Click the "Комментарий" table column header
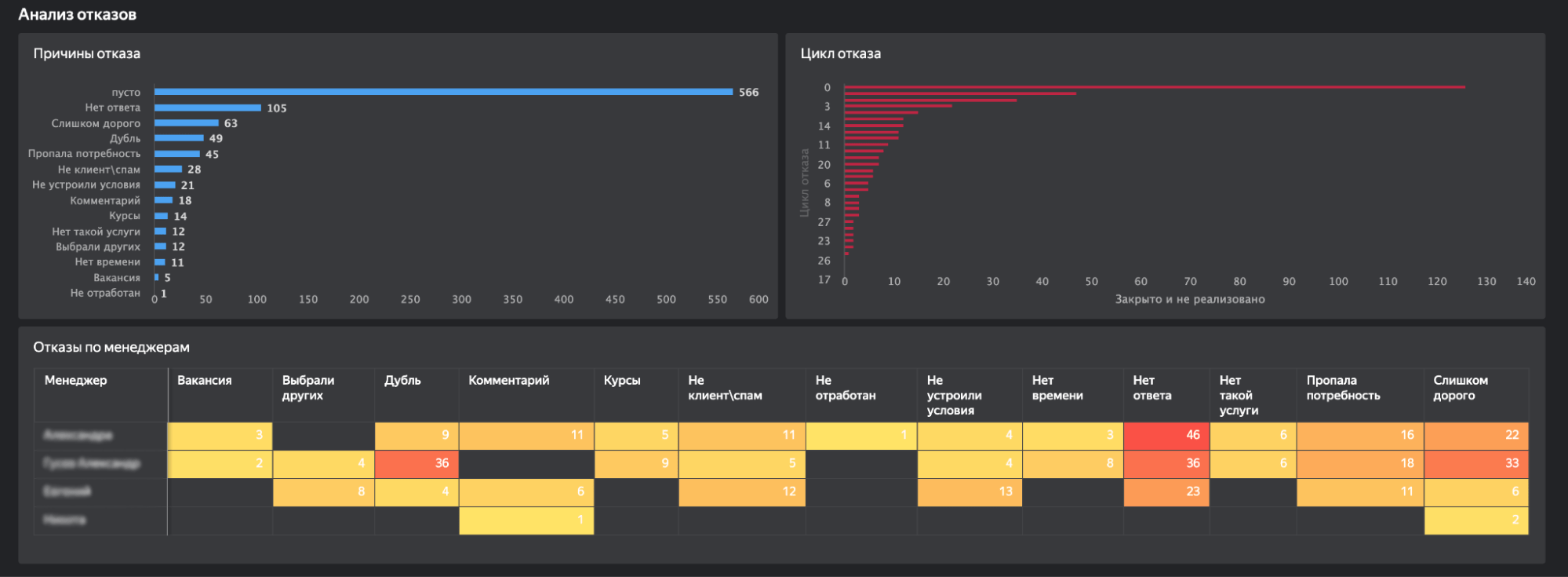The height and width of the screenshot is (577, 1568). 508,381
